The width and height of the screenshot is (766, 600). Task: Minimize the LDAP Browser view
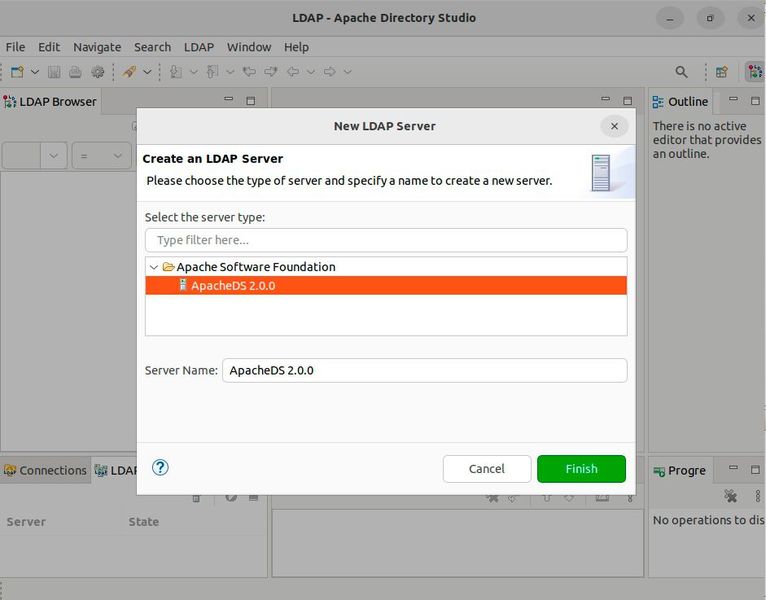click(229, 100)
